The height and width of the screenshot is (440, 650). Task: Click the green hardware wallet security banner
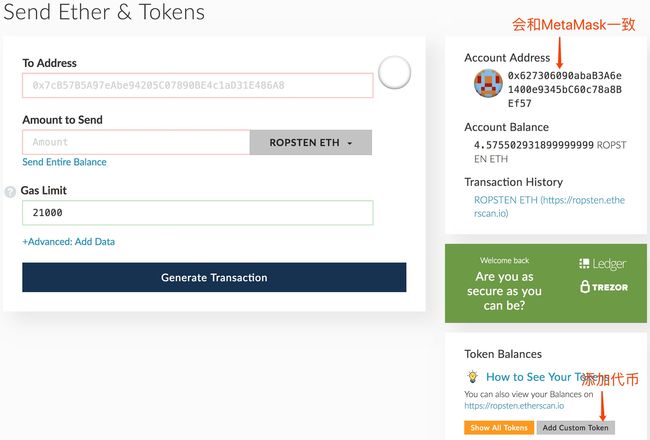(546, 283)
